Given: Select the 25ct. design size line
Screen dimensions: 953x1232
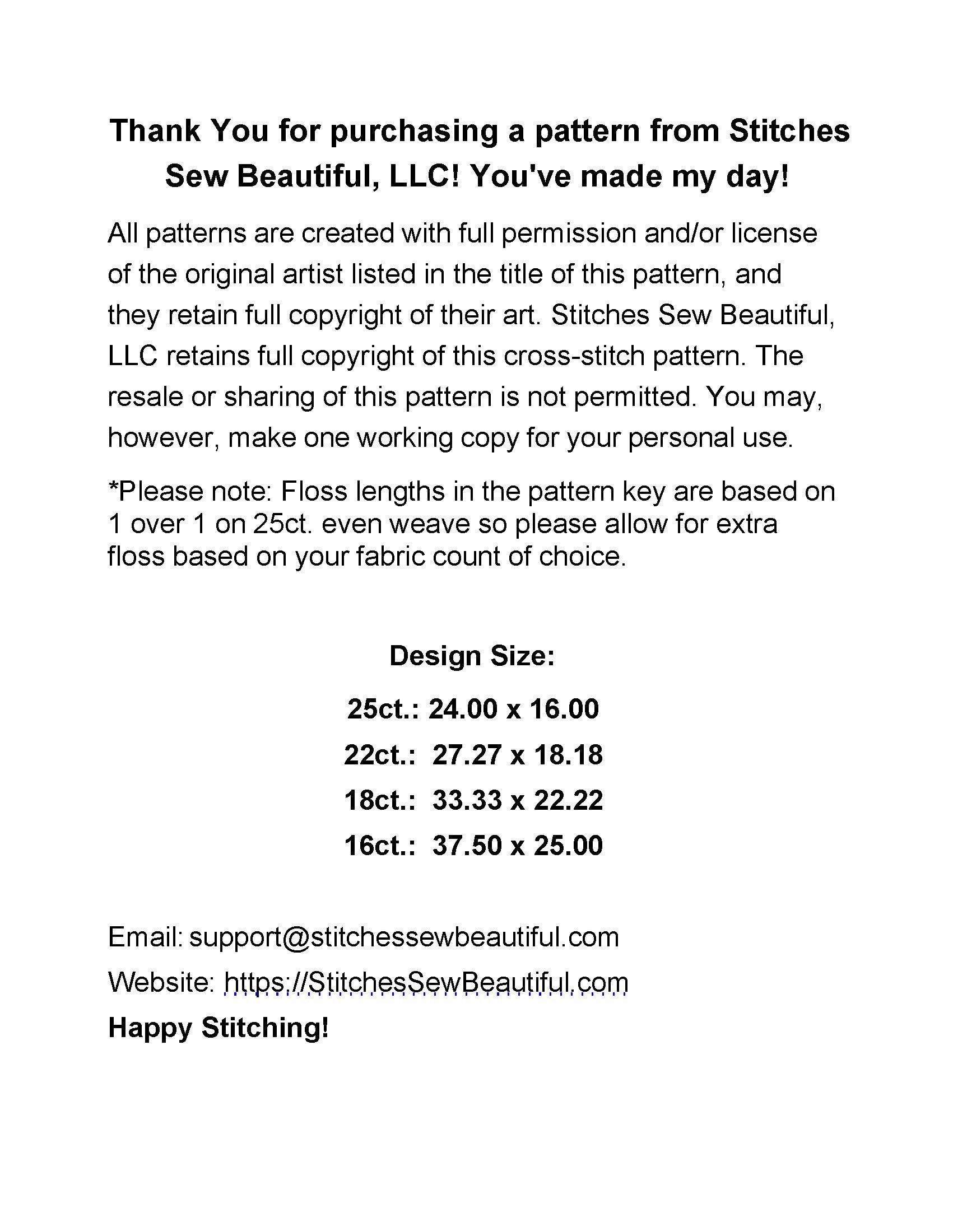Looking at the screenshot, I should [x=473, y=709].
